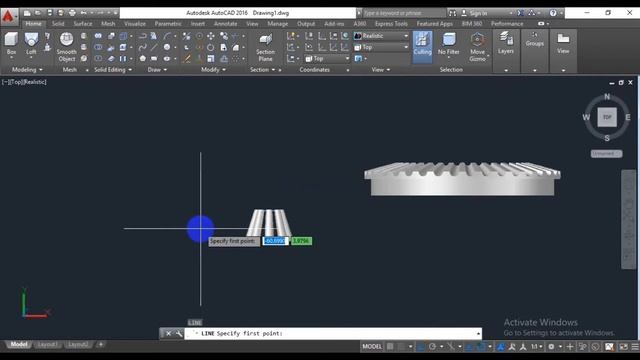Expand the Modify panel
640x360 pixels.
click(x=213, y=70)
